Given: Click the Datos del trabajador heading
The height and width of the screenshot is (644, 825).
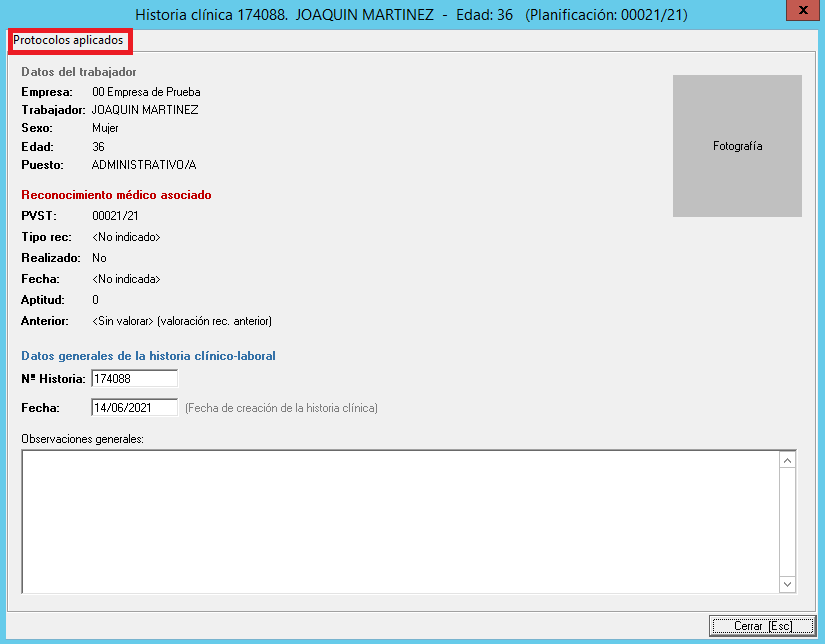Looking at the screenshot, I should tap(79, 72).
